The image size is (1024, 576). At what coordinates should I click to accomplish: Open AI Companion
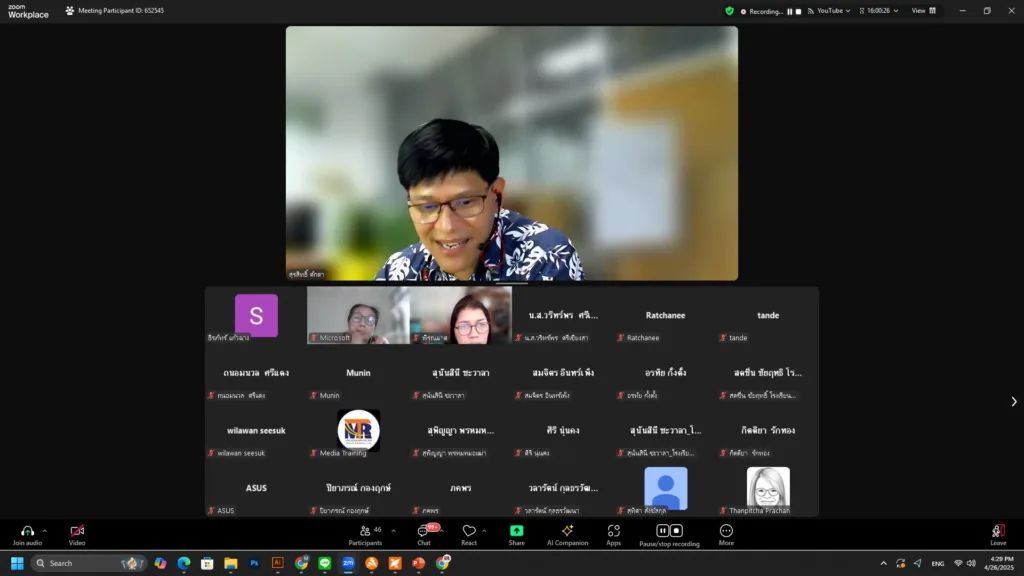[567, 531]
